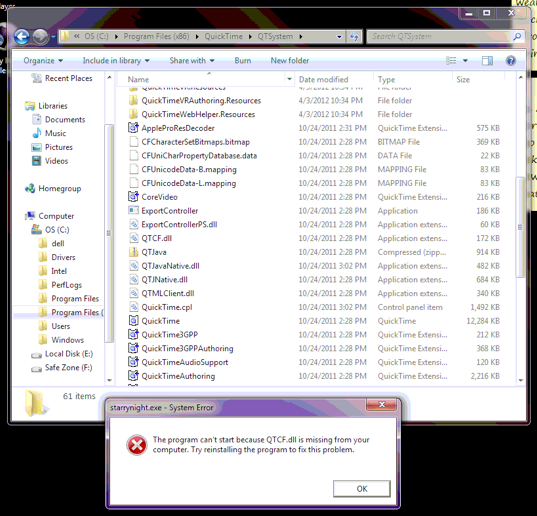The width and height of the screenshot is (537, 516).
Task: Select the ExportController application icon
Action: click(x=133, y=210)
